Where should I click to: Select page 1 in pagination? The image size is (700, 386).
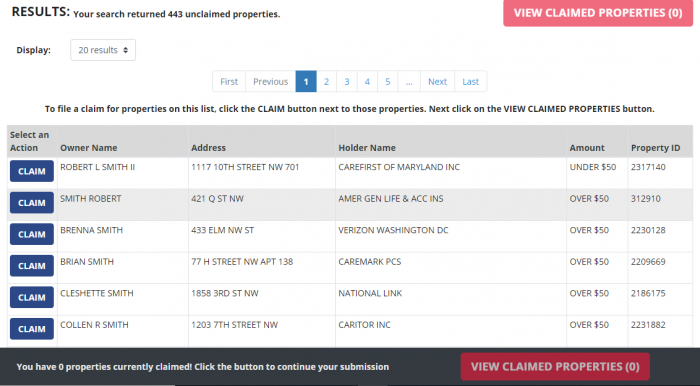tap(306, 82)
